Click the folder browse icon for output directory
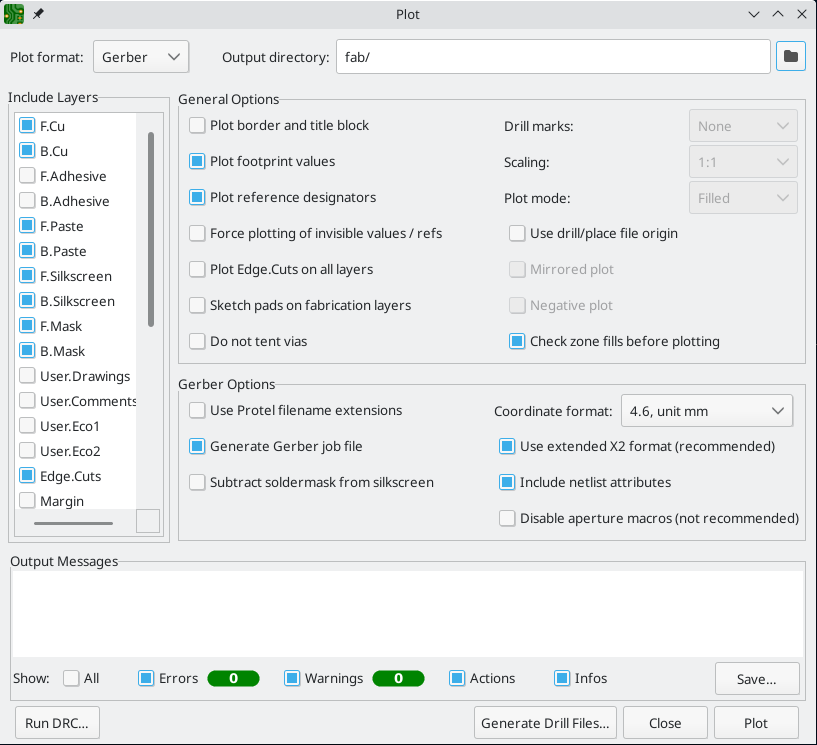The image size is (817, 745). [791, 57]
